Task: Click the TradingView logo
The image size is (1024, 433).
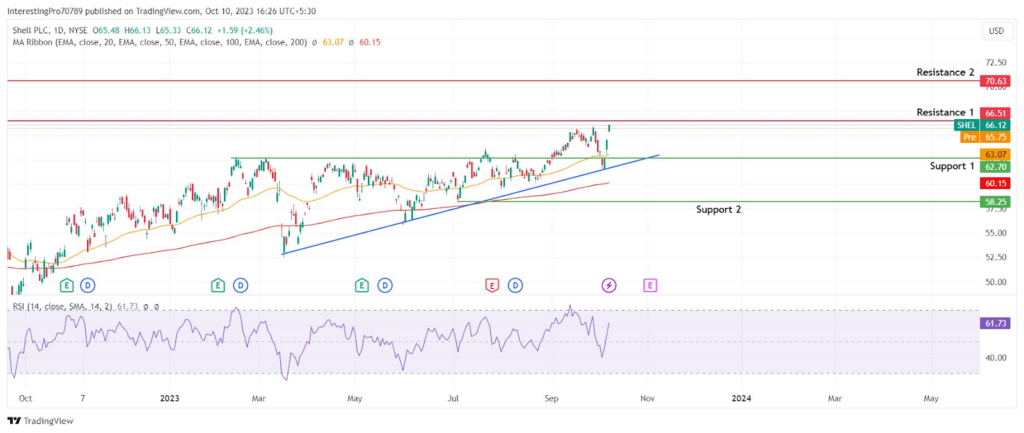Action: [40, 421]
